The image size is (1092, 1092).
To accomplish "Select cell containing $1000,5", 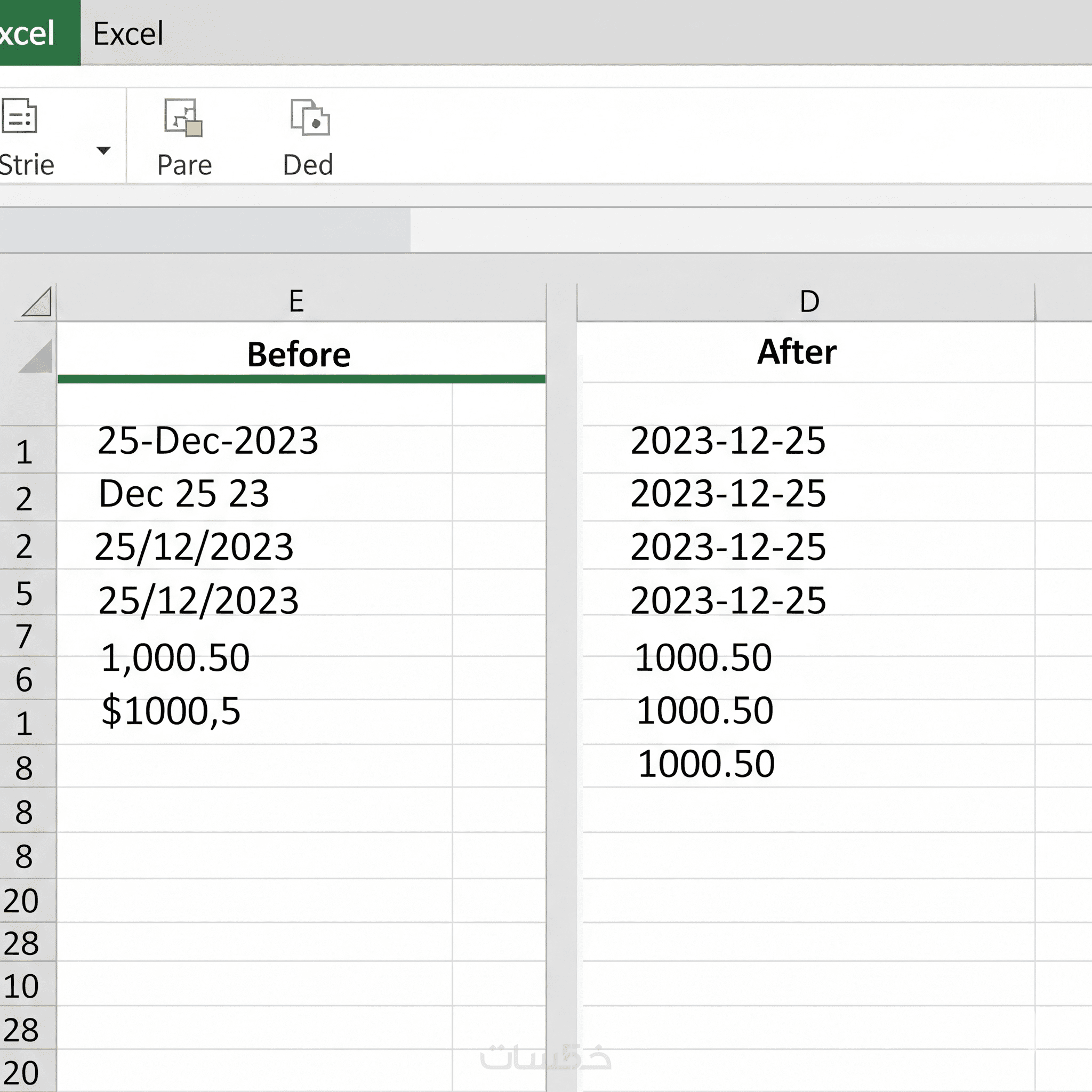I will [171, 710].
